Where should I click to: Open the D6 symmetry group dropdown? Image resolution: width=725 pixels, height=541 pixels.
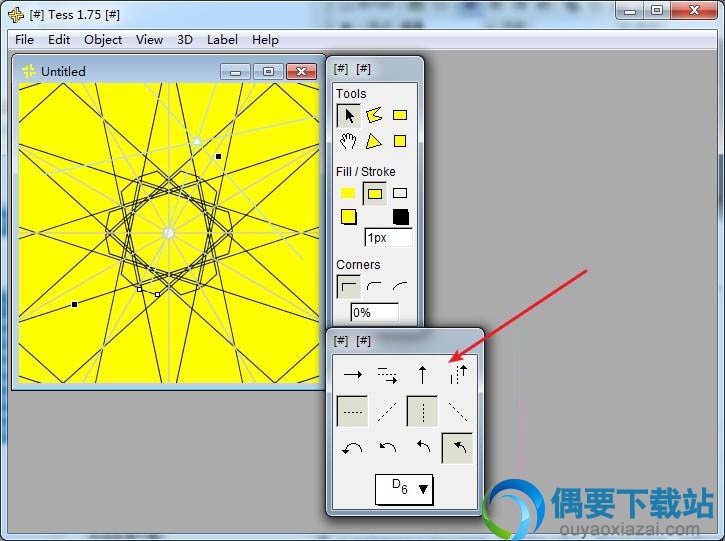point(404,489)
